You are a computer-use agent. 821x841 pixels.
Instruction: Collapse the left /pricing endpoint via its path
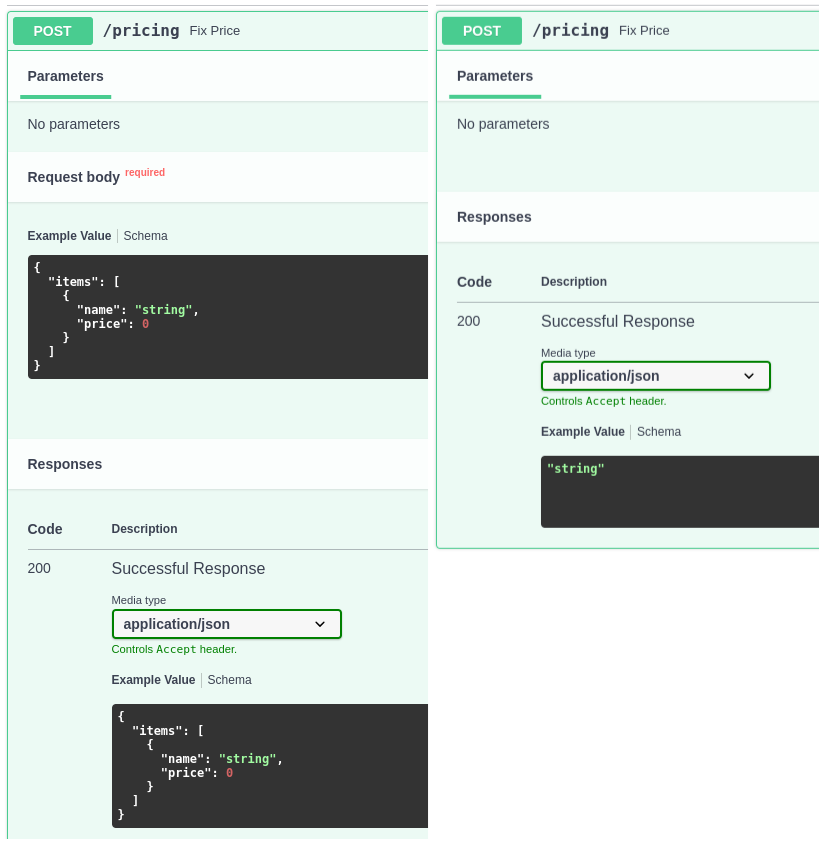pyautogui.click(x=141, y=31)
